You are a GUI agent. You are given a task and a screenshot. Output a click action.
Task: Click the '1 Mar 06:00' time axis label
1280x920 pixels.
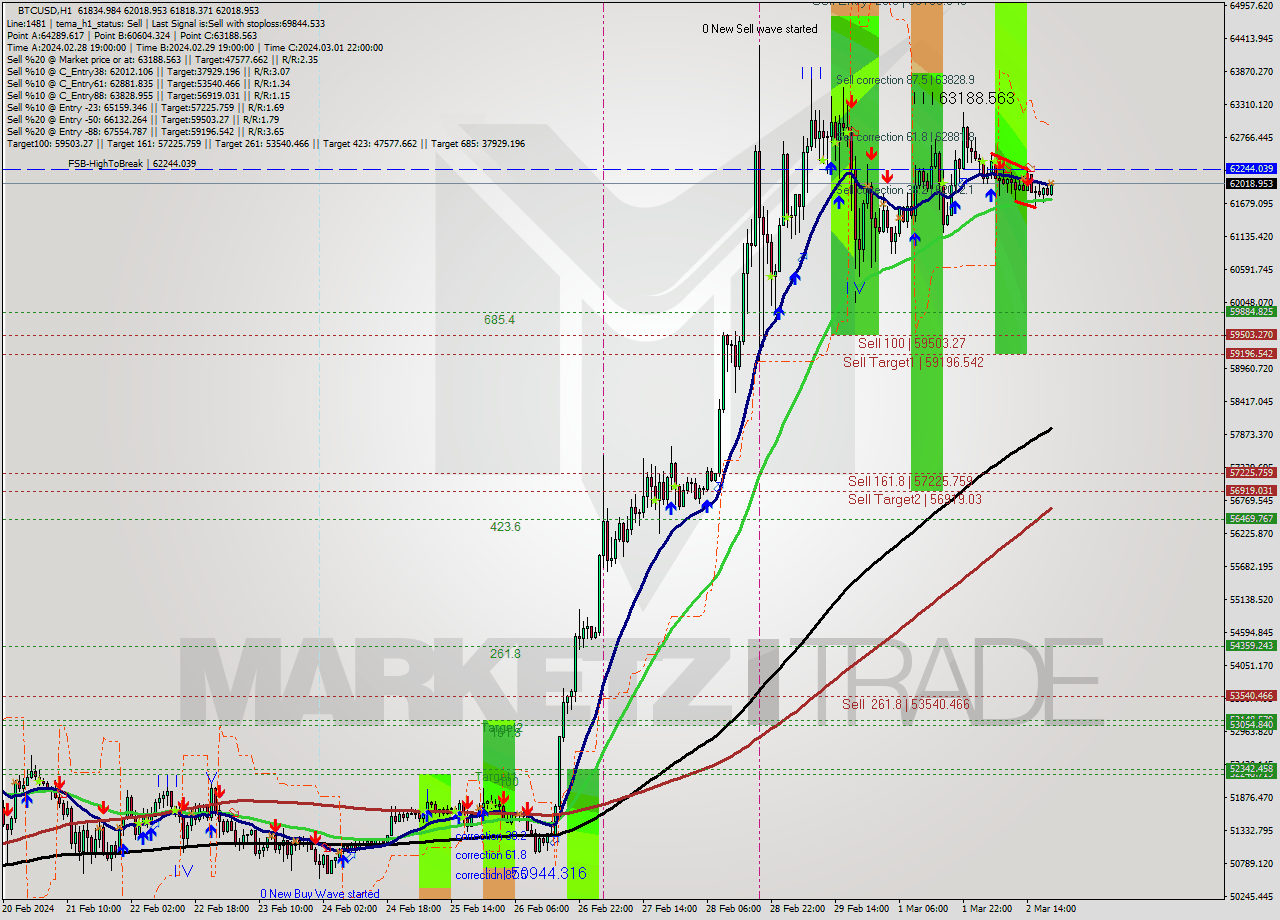click(x=923, y=909)
